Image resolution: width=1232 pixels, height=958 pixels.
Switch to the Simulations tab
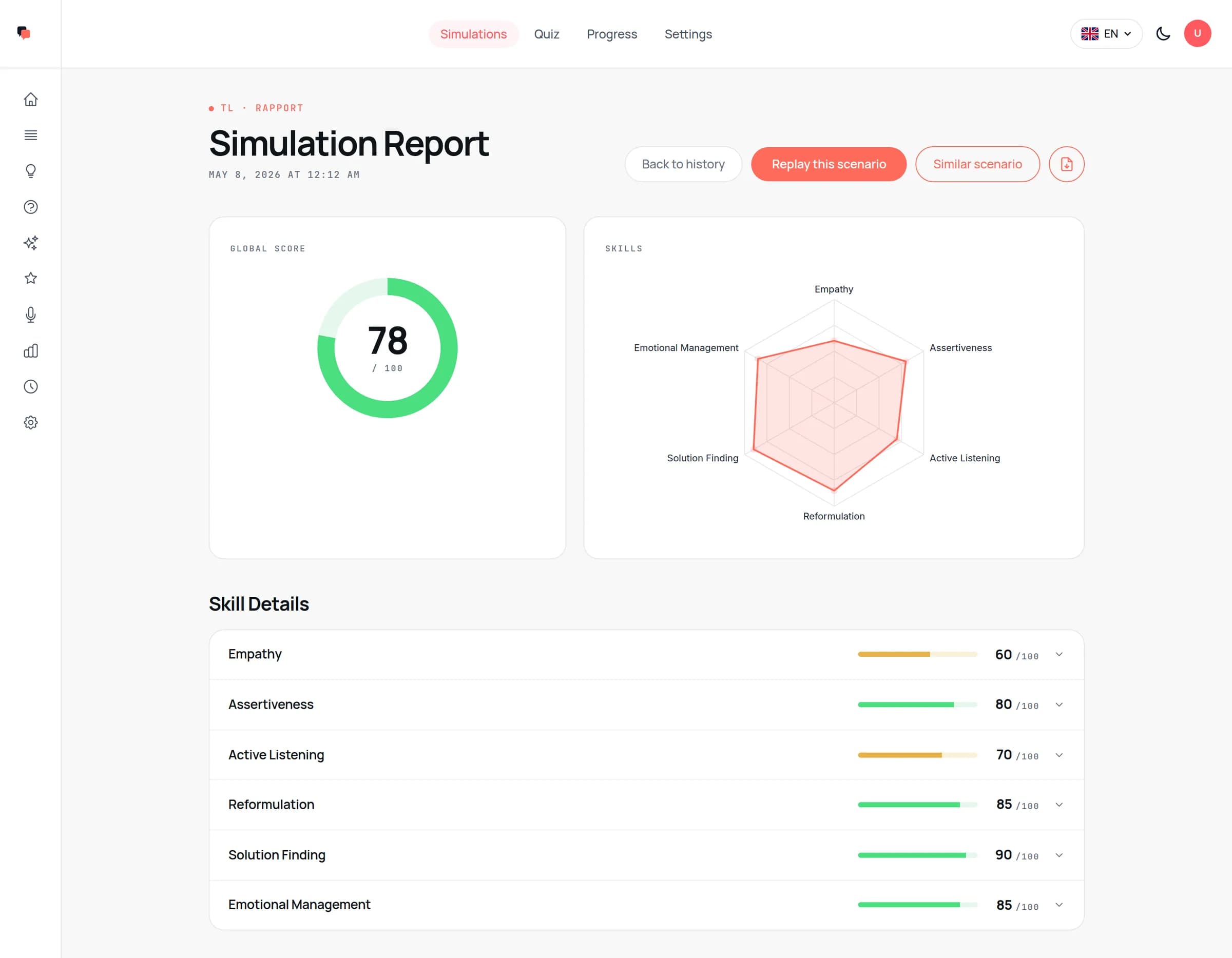(473, 34)
